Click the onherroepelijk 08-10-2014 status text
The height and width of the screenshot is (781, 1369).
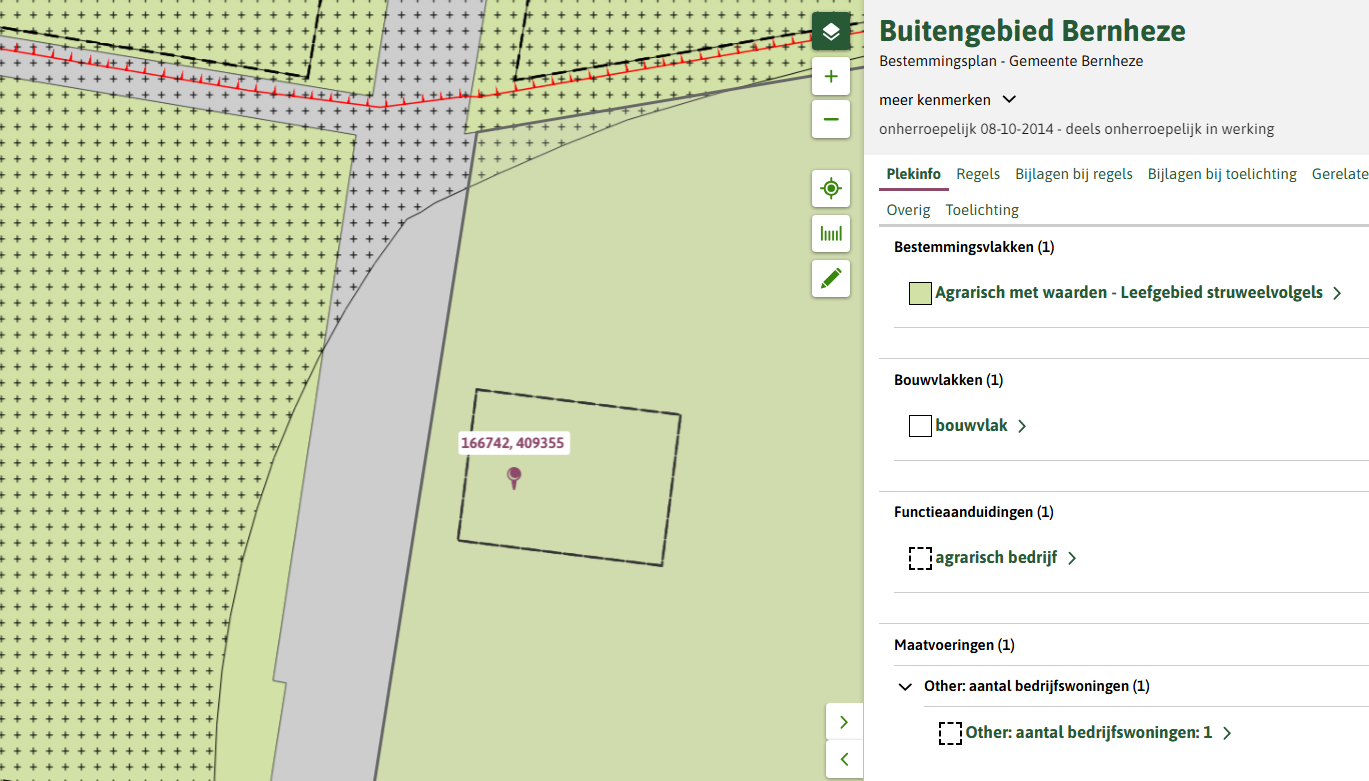(1076, 129)
